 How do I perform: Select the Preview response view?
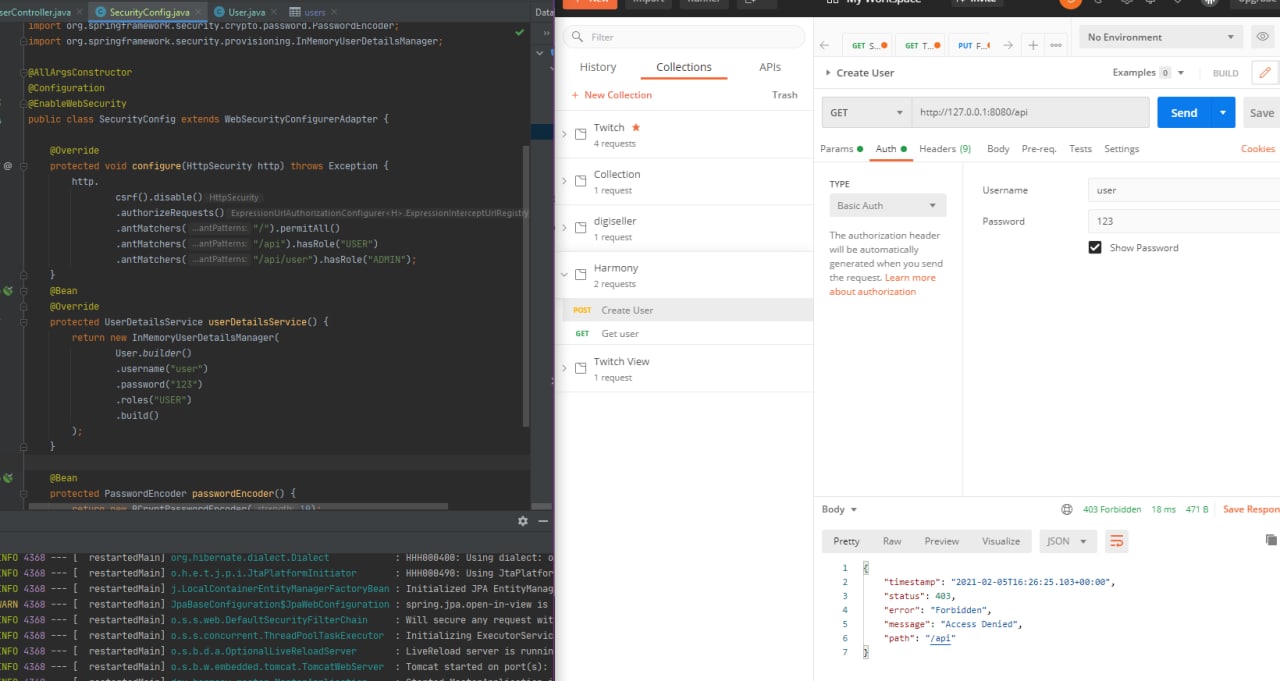pyautogui.click(x=941, y=541)
